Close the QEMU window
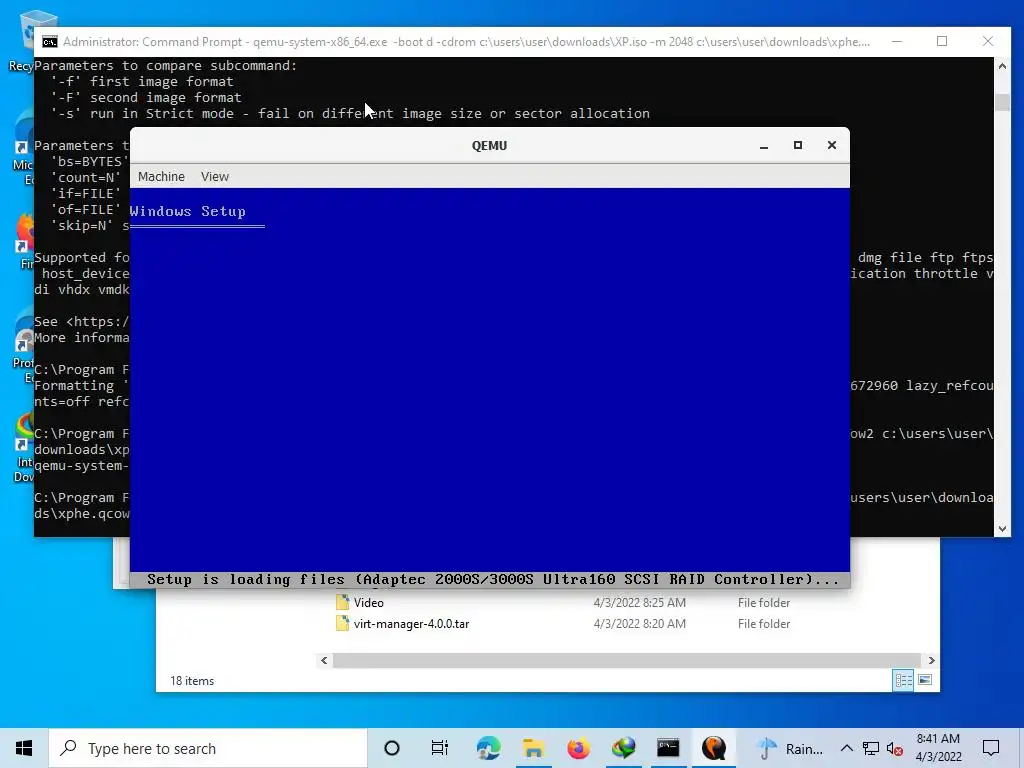The image size is (1024, 768). [x=831, y=145]
